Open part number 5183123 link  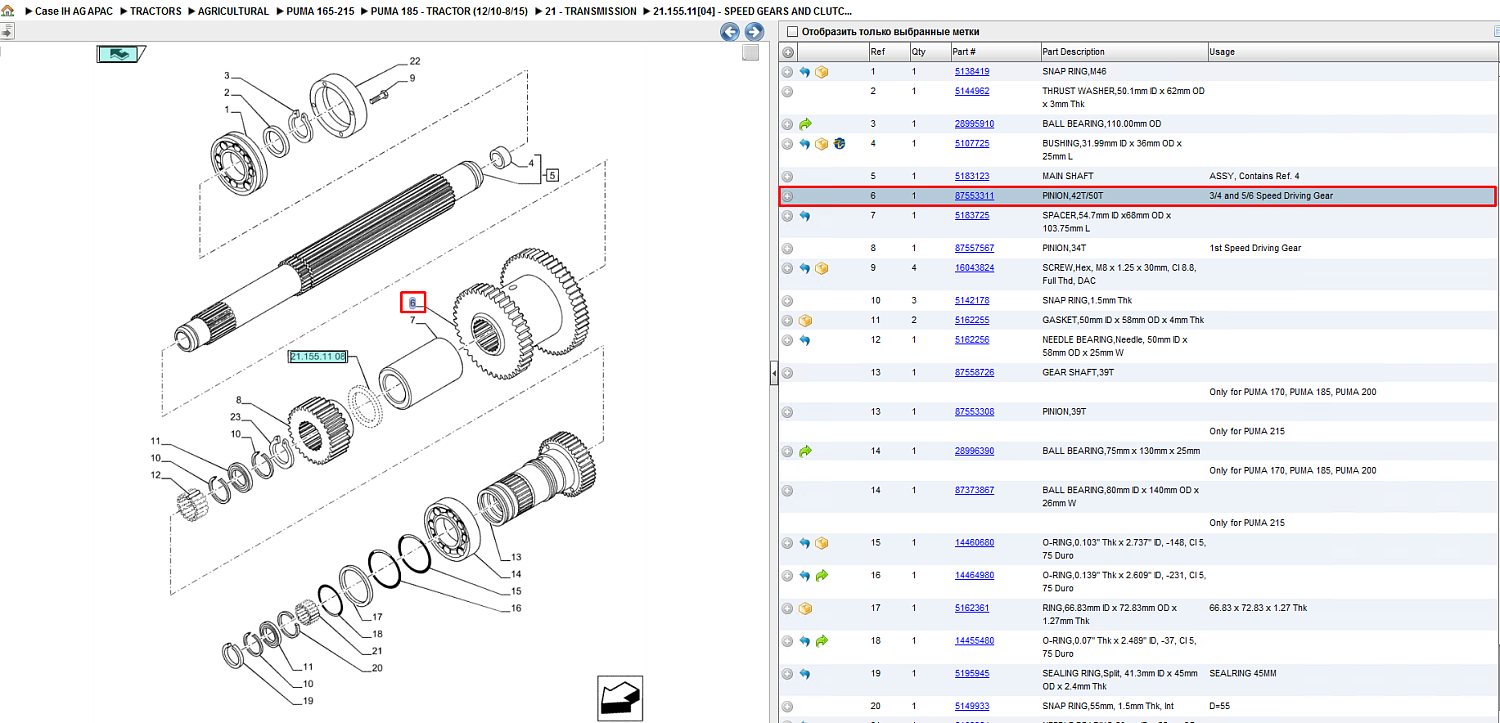[971, 176]
